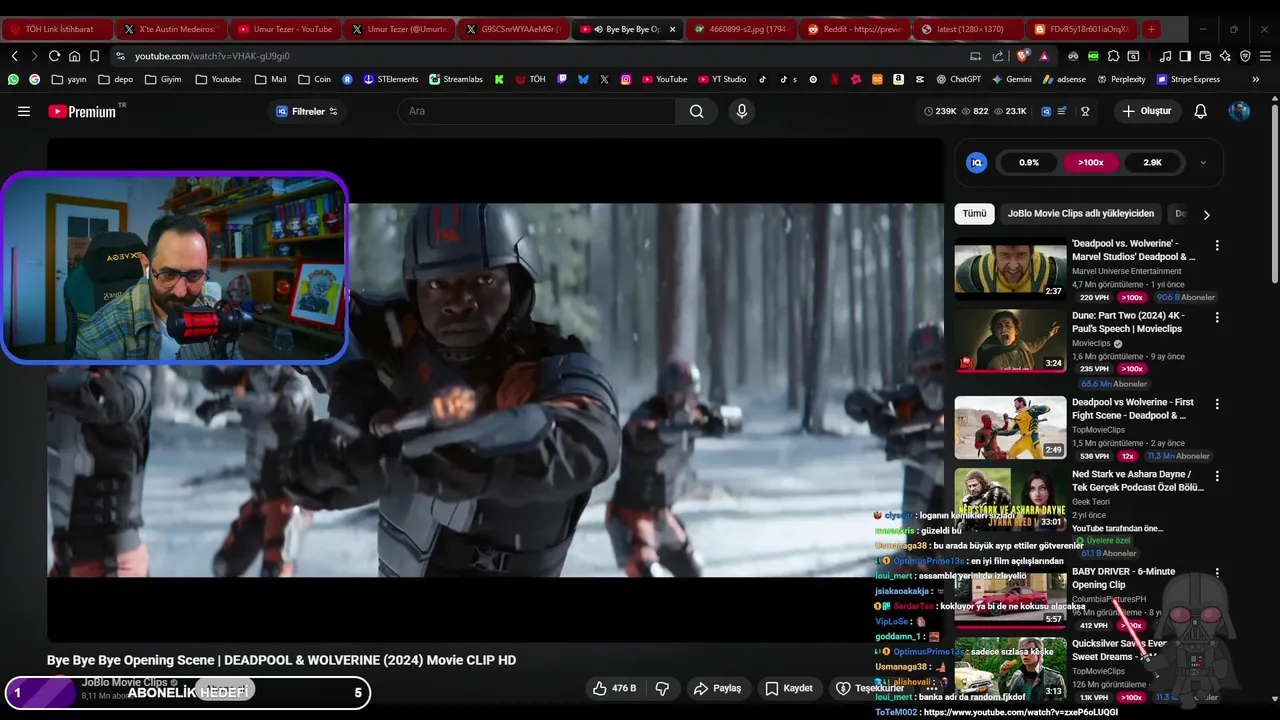Viewport: 1280px width, 720px height.
Task: Open the Brave Wallet icon
Action: (1205, 56)
